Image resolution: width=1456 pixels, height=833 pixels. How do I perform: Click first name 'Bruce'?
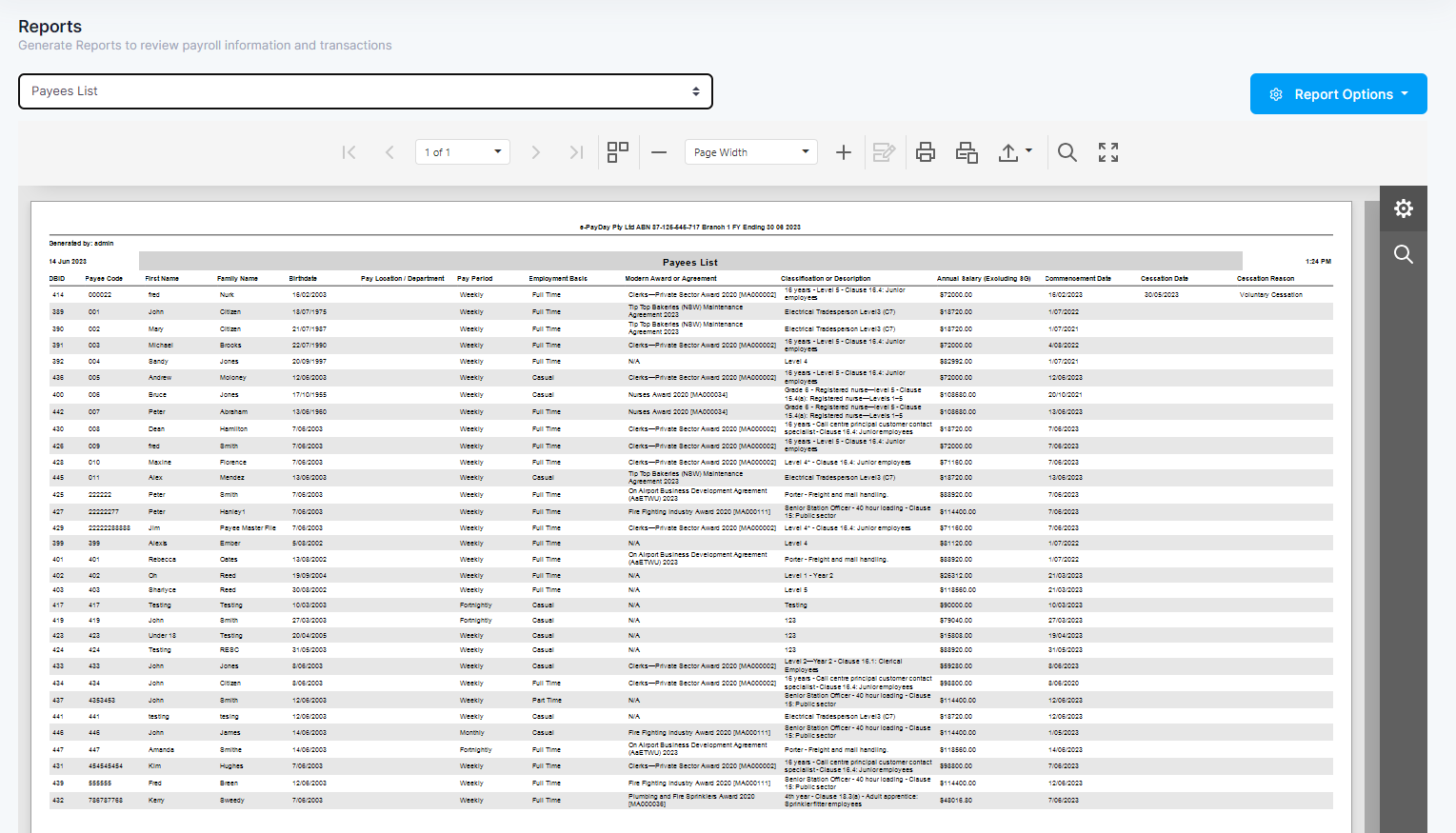coord(157,395)
